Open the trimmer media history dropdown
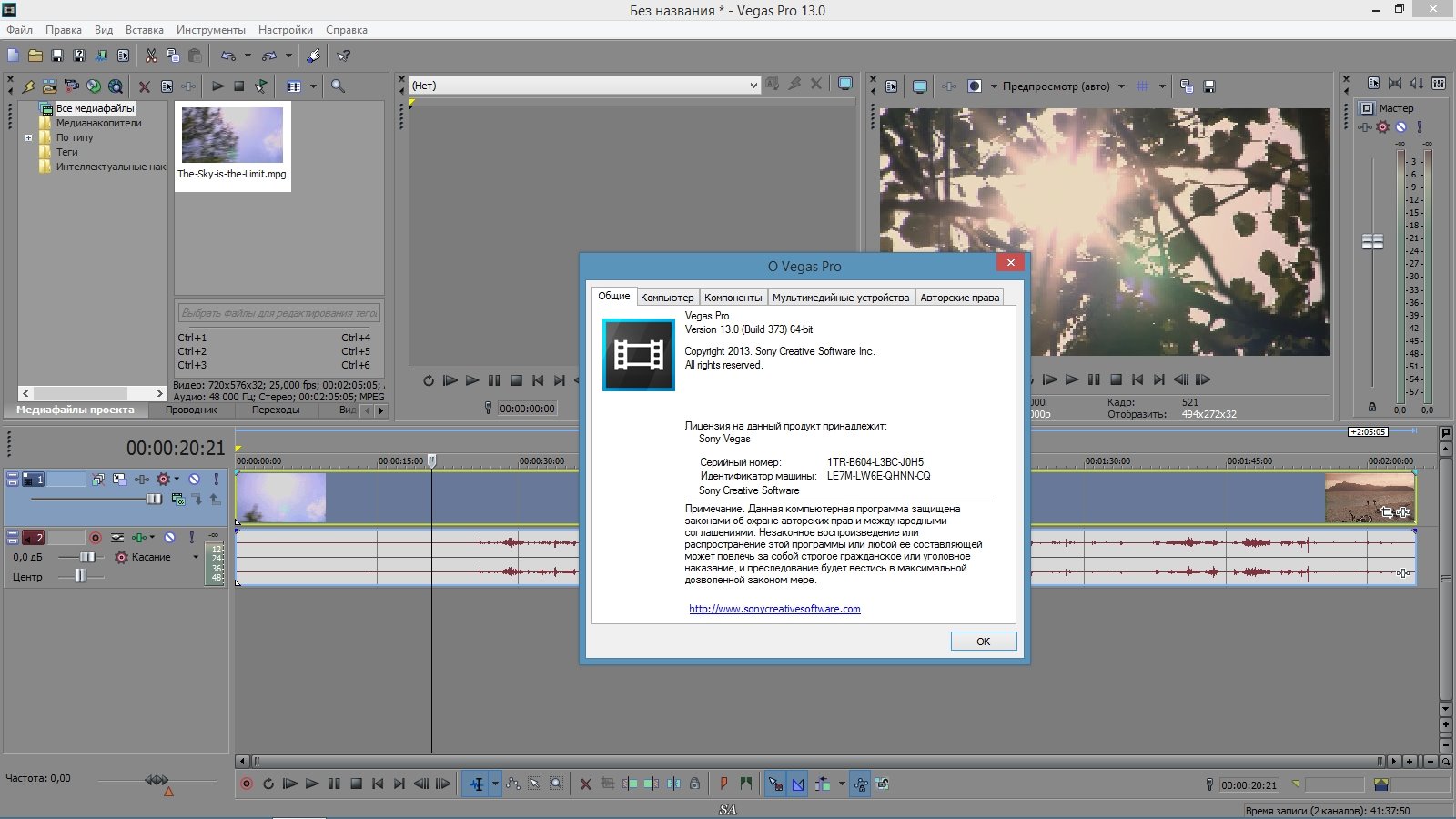The width and height of the screenshot is (1456, 819). [x=753, y=86]
